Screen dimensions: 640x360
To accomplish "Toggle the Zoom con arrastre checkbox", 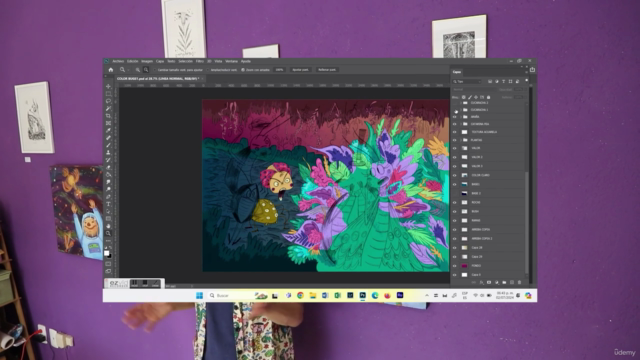I will click(243, 70).
